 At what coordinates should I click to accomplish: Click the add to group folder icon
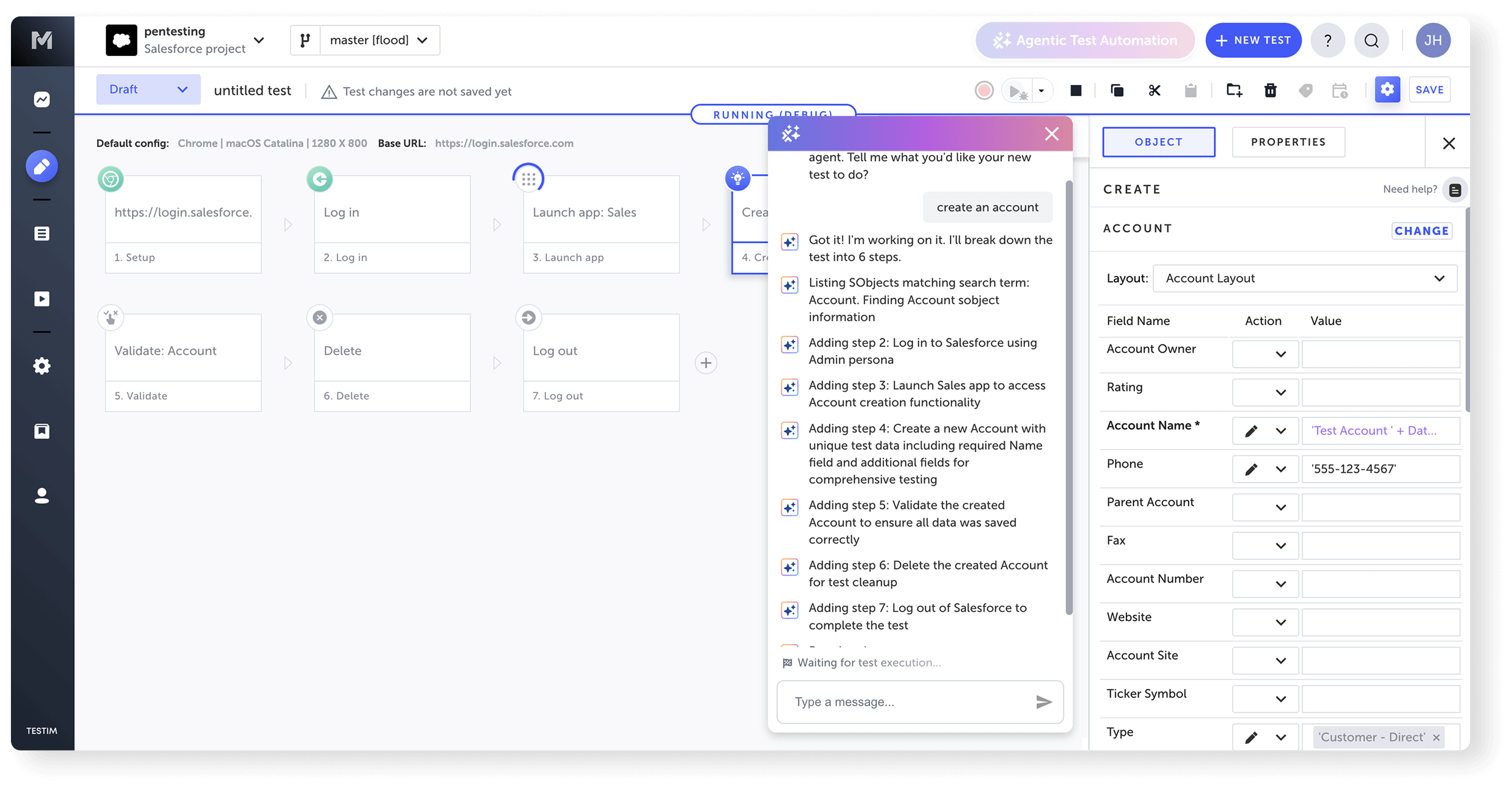1234,91
